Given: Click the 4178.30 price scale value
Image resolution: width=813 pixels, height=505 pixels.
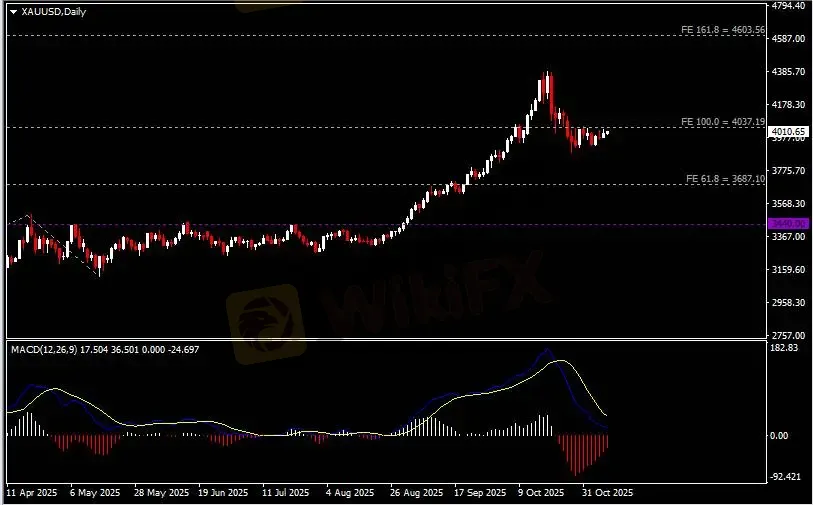Looking at the screenshot, I should [789, 105].
